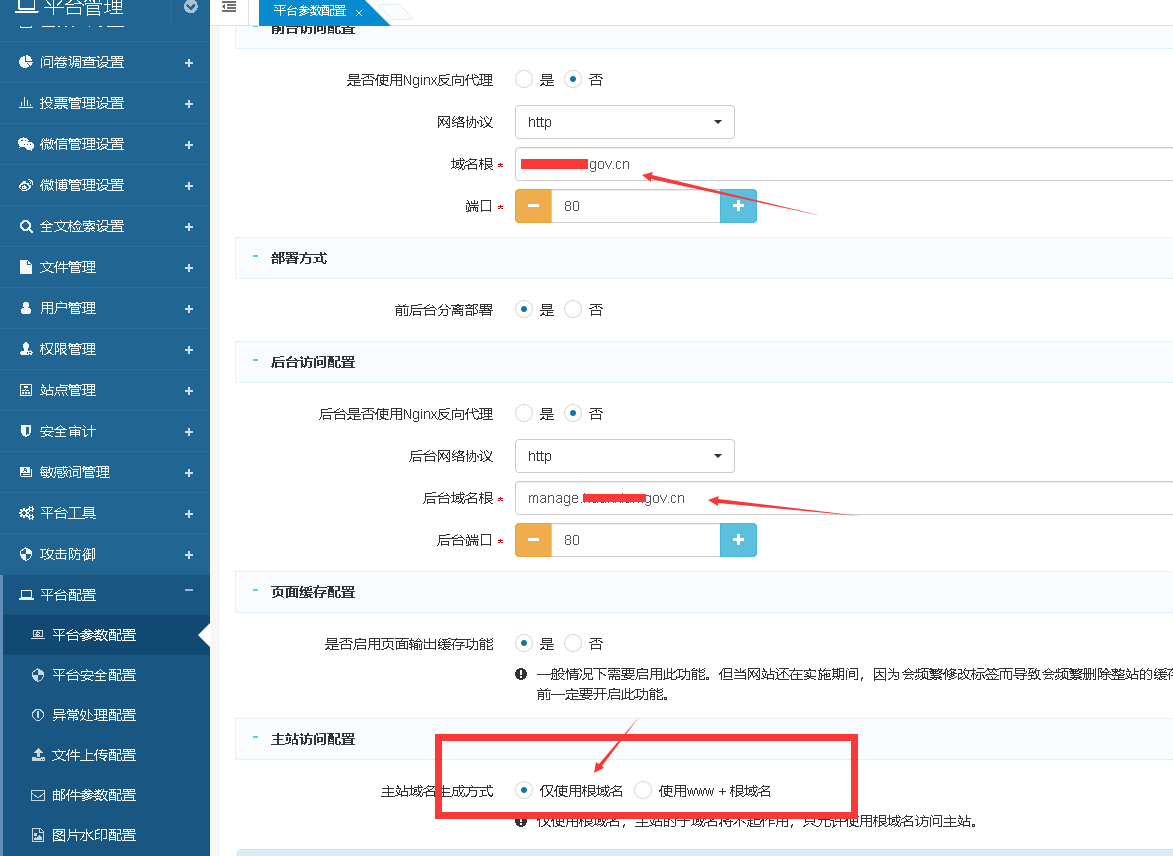Image resolution: width=1173 pixels, height=856 pixels.
Task: Decrease the 后台端口 with minus button
Action: click(533, 540)
